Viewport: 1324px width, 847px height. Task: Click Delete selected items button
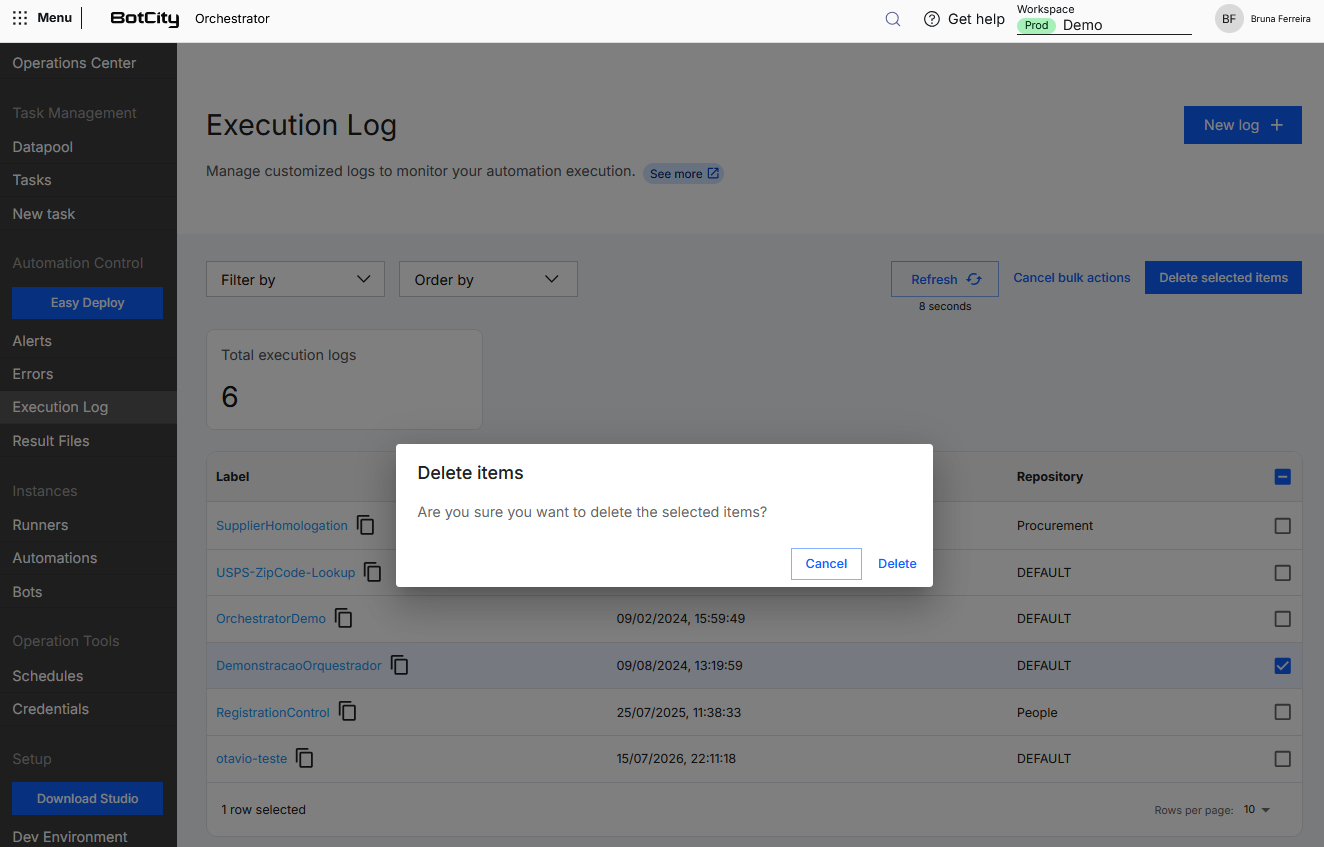click(x=1223, y=278)
